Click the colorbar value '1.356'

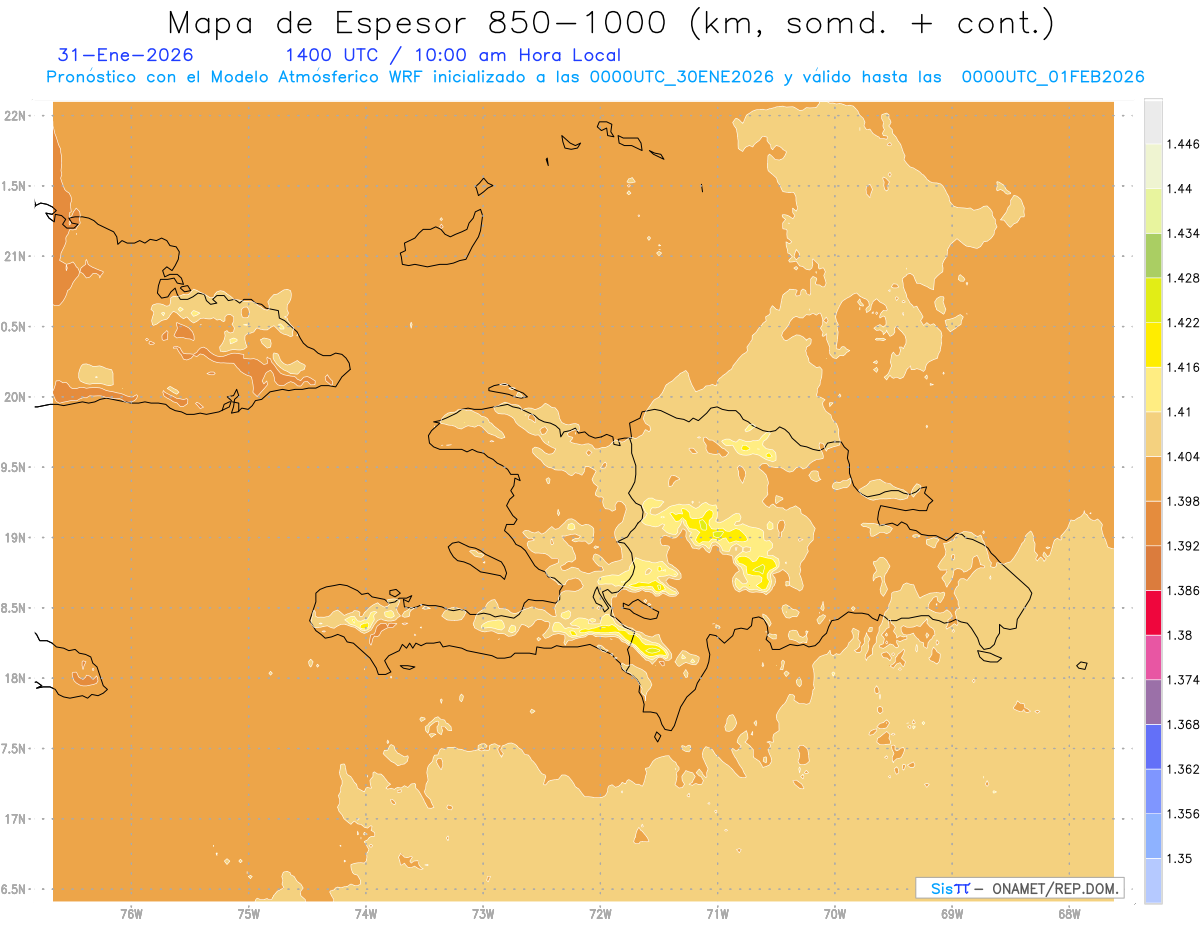(1184, 814)
